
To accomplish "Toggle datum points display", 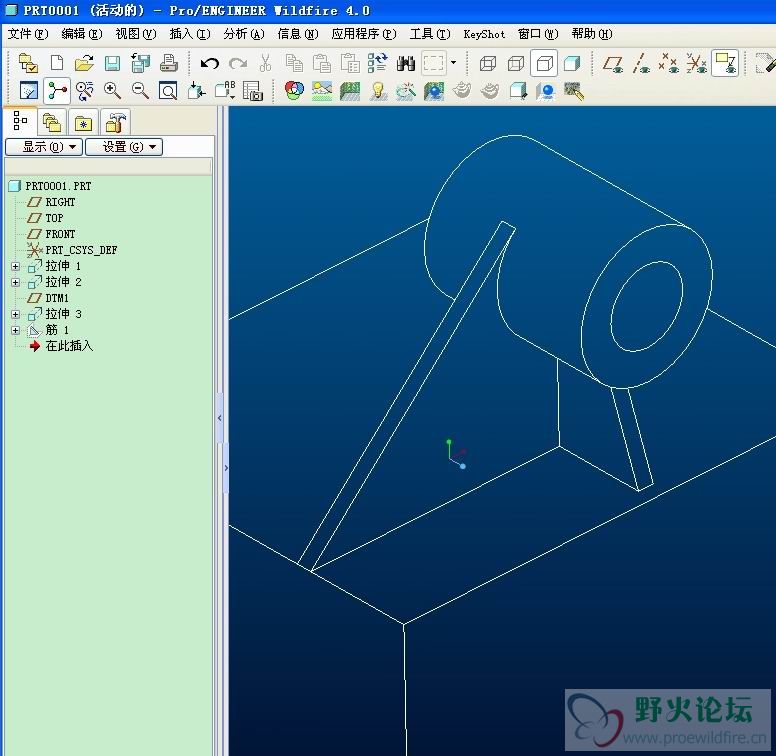I will (669, 63).
